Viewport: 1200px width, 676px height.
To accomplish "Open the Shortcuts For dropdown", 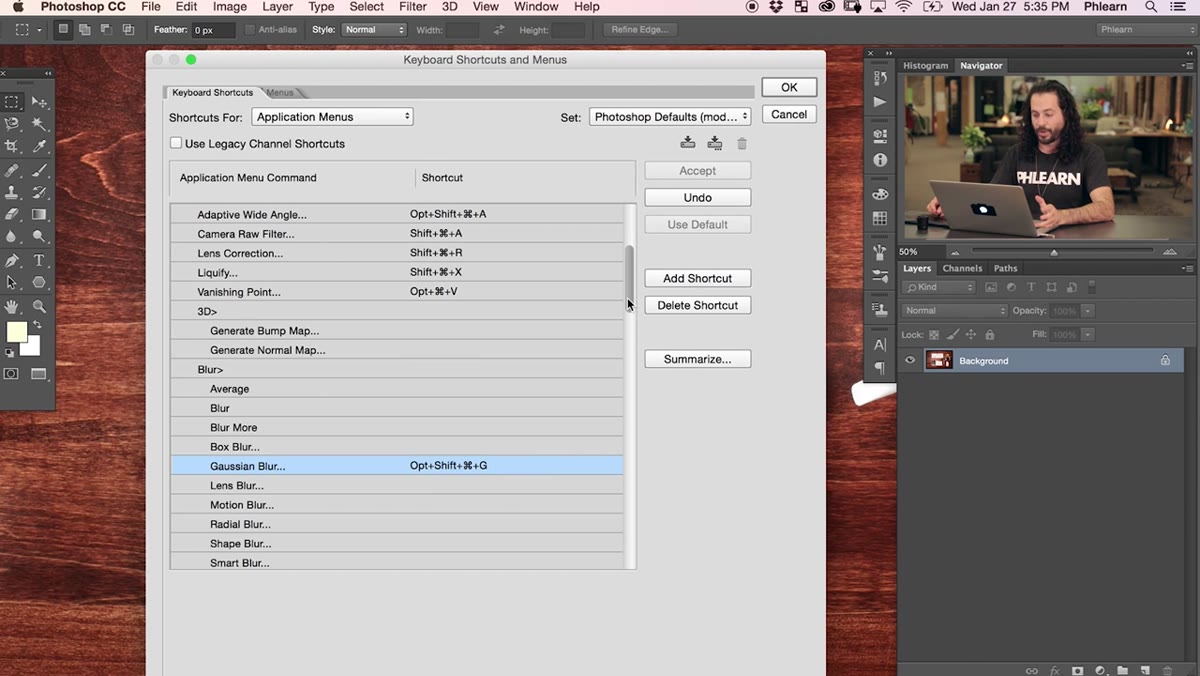I will 332,117.
